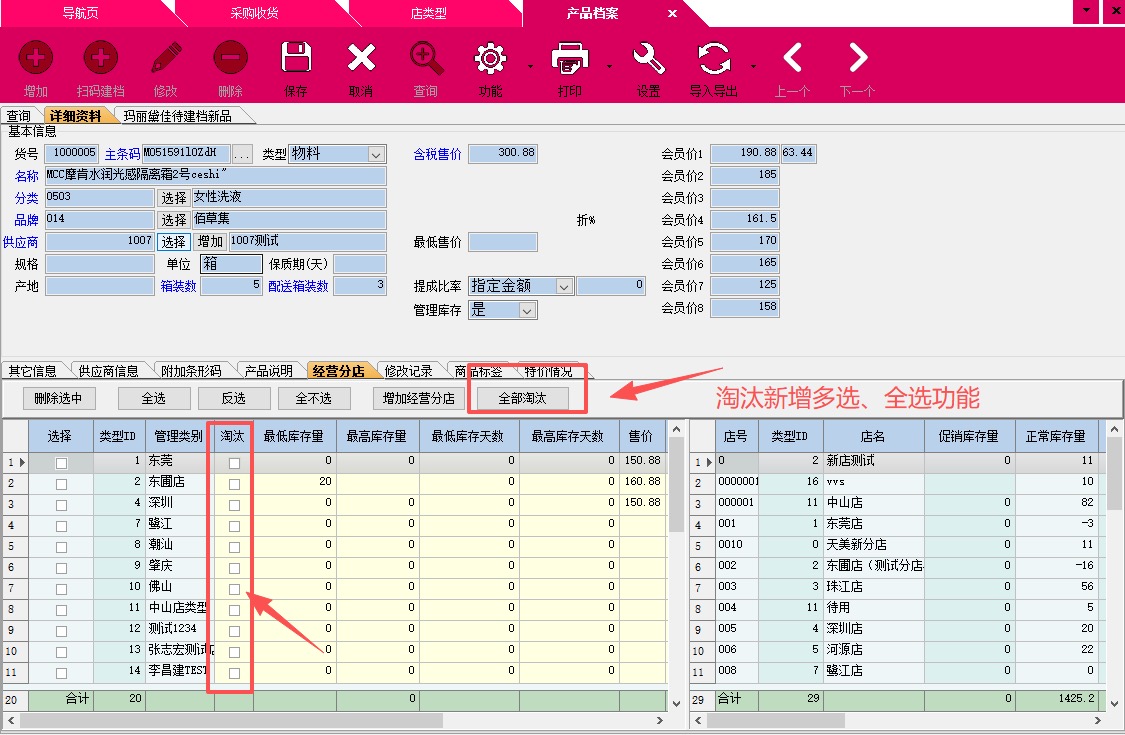Check the 选择 checkbox for 东莞 row
This screenshot has height=735, width=1125.
tap(62, 463)
